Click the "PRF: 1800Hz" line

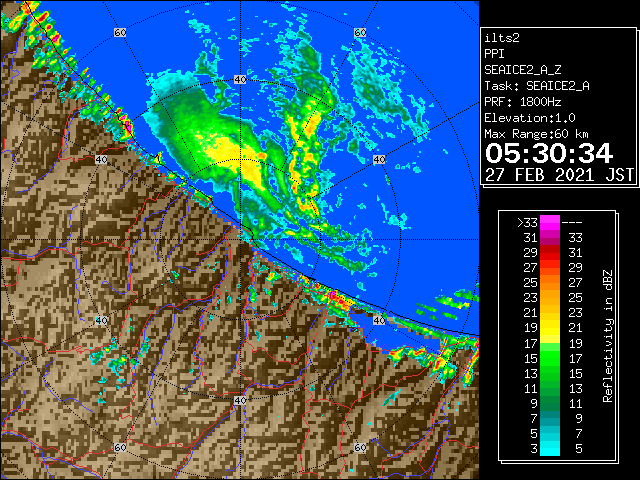point(523,102)
